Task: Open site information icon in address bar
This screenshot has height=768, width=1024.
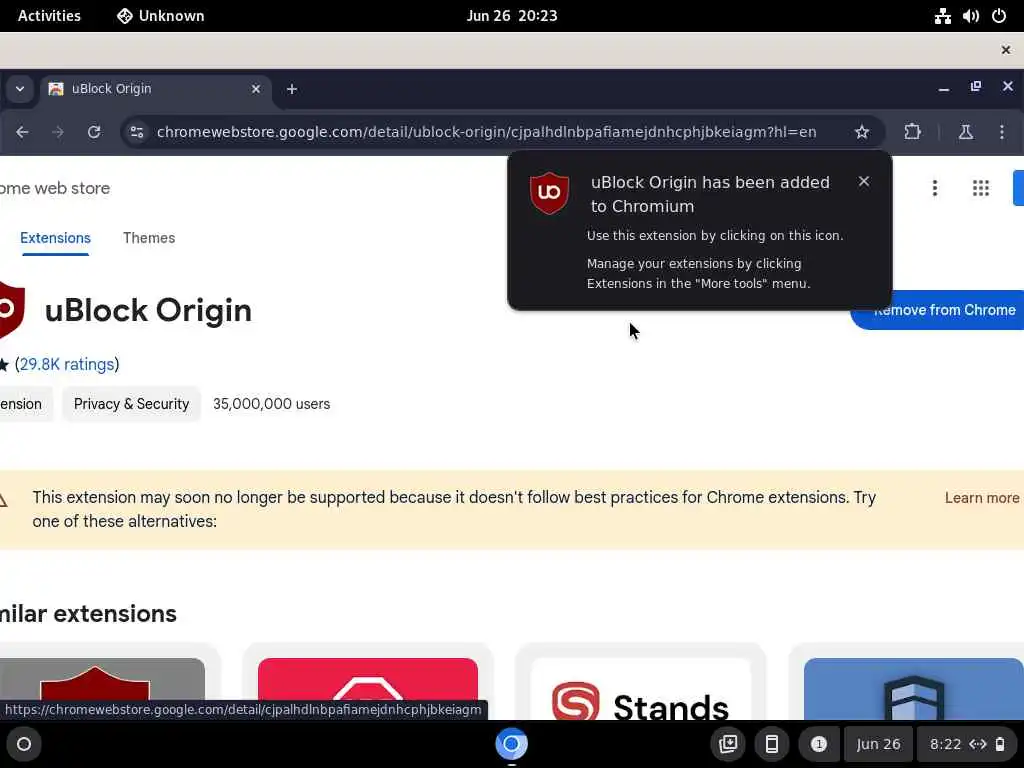Action: pos(136,132)
